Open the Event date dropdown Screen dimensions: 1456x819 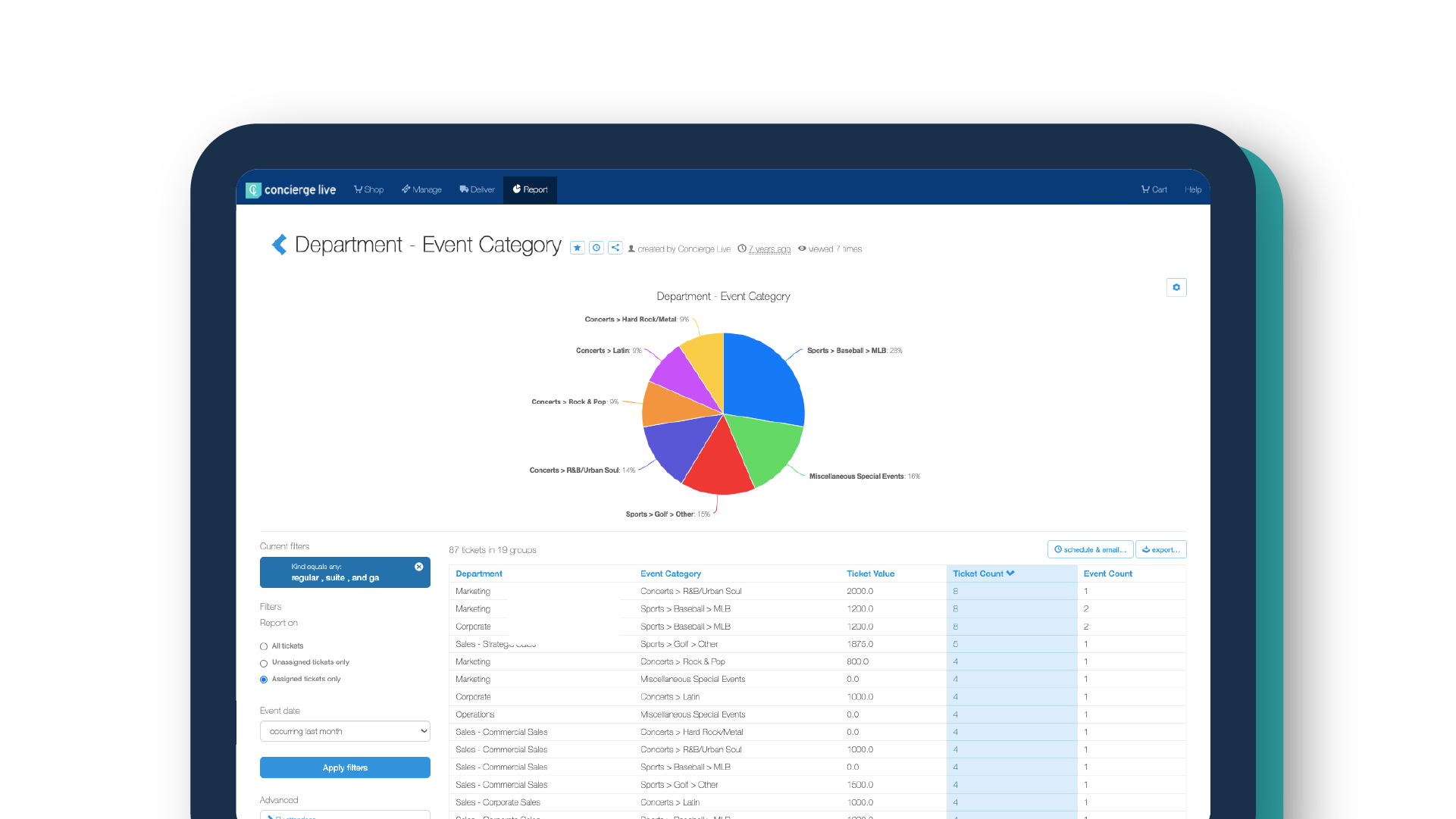coord(345,731)
